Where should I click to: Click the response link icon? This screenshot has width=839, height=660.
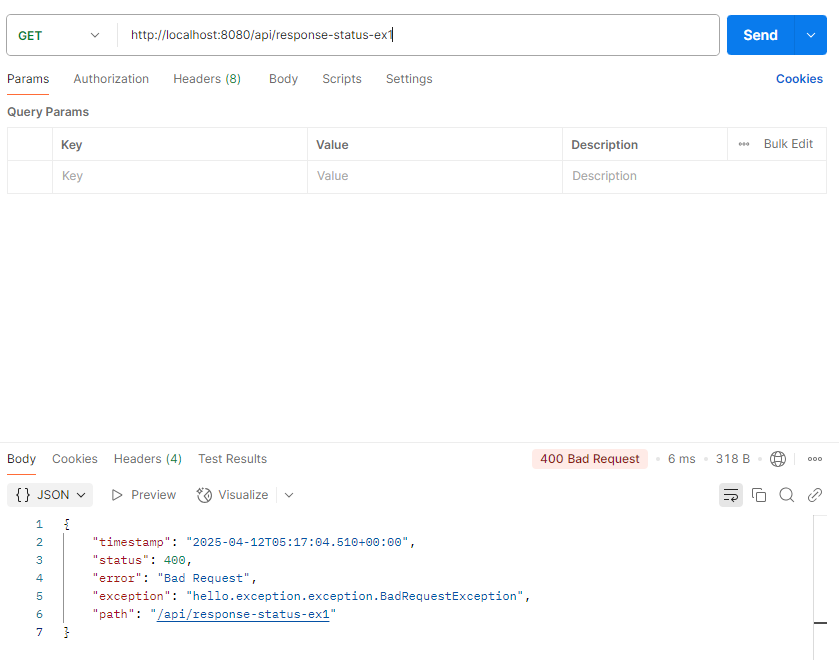815,495
